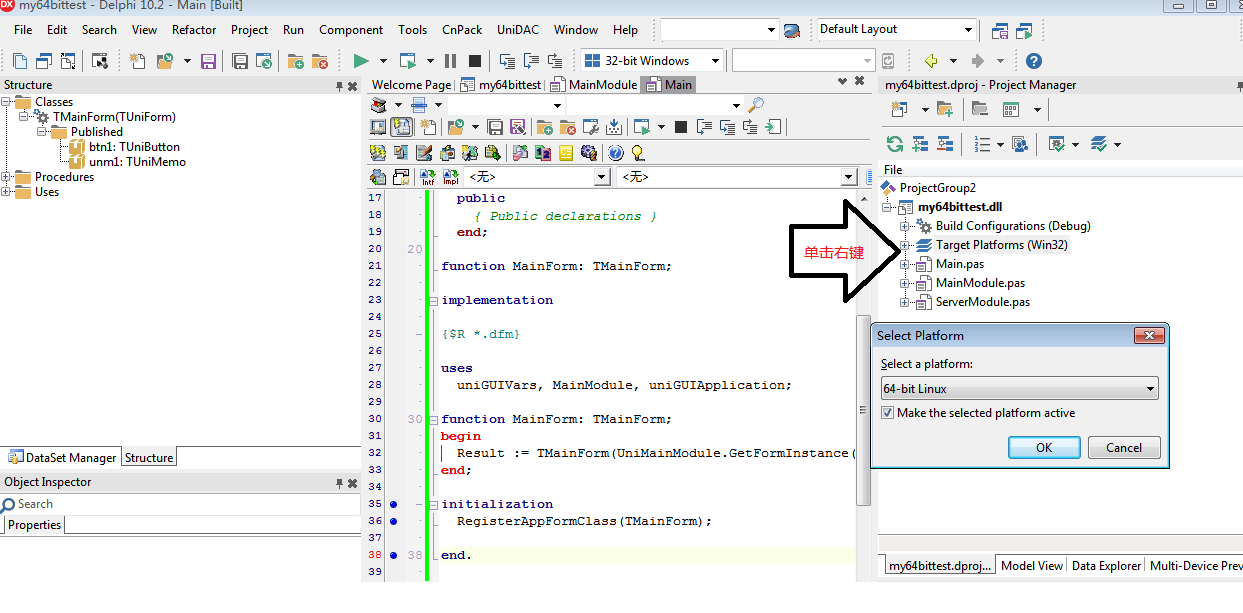Click the Pause program icon in main toolbar
Viewport: 1243px width, 613px height.
[450, 61]
